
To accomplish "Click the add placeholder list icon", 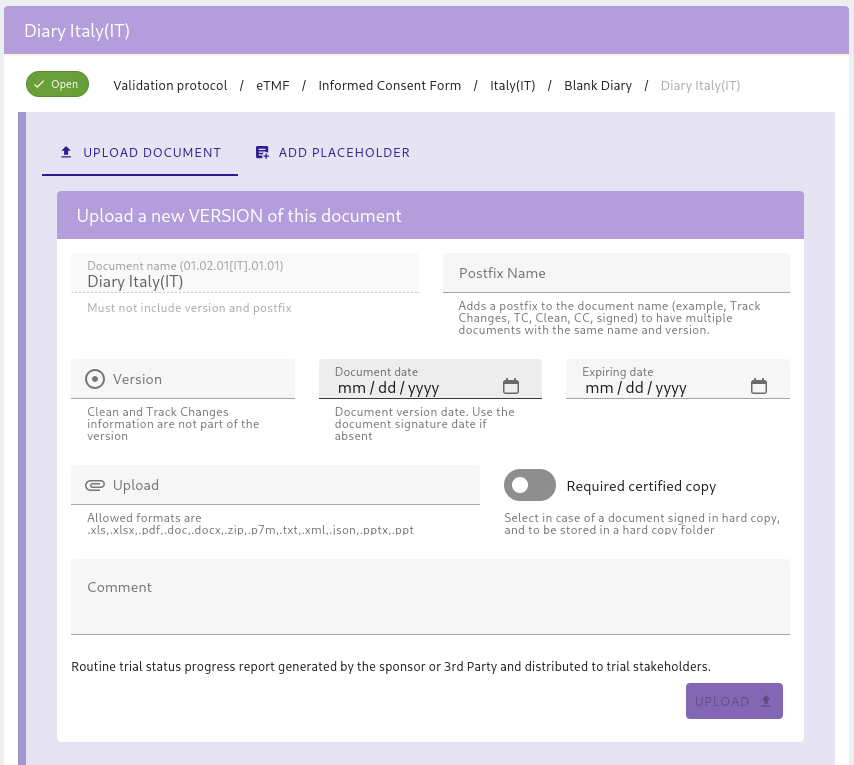I will pos(262,152).
